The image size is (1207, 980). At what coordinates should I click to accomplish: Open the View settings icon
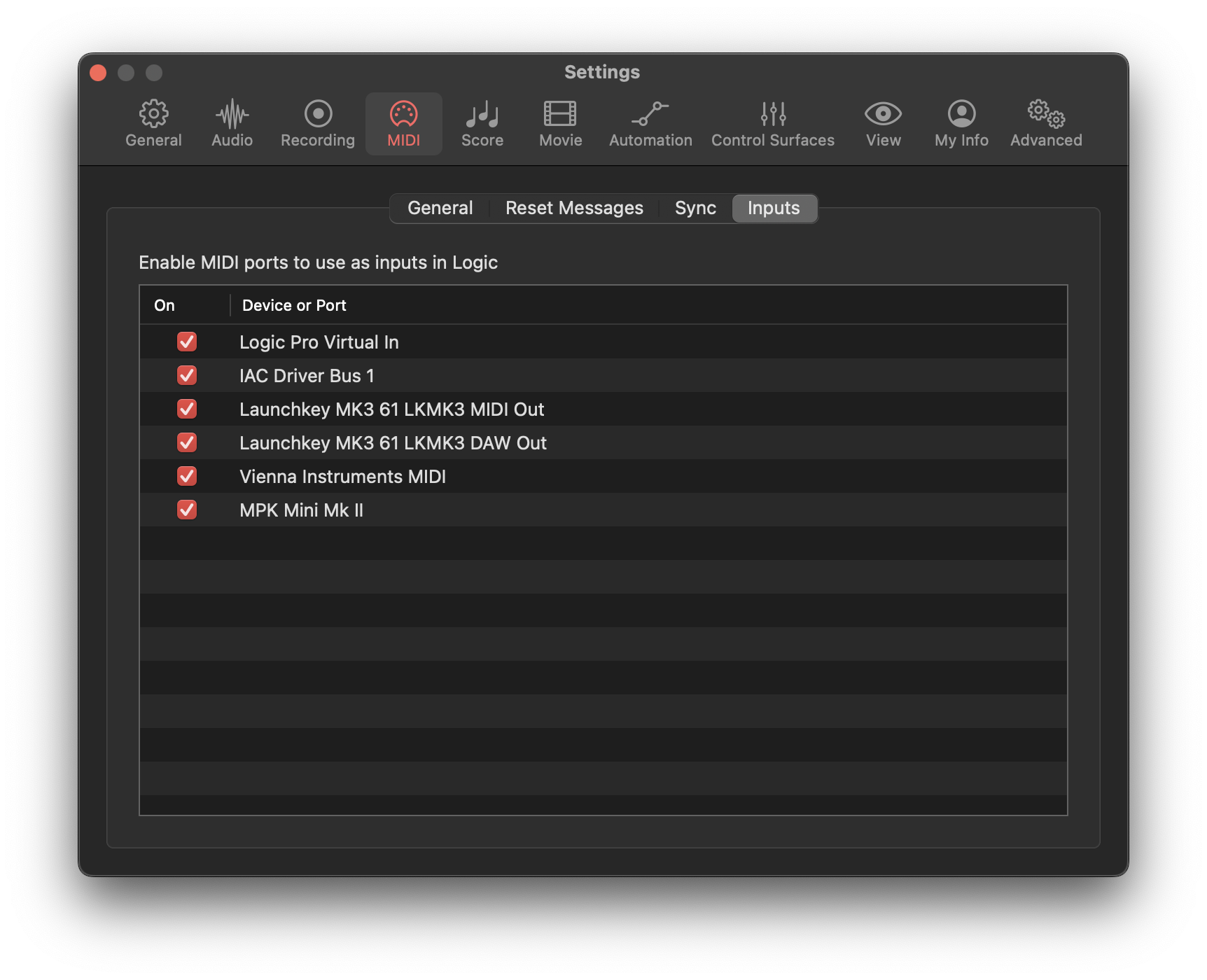(x=883, y=123)
